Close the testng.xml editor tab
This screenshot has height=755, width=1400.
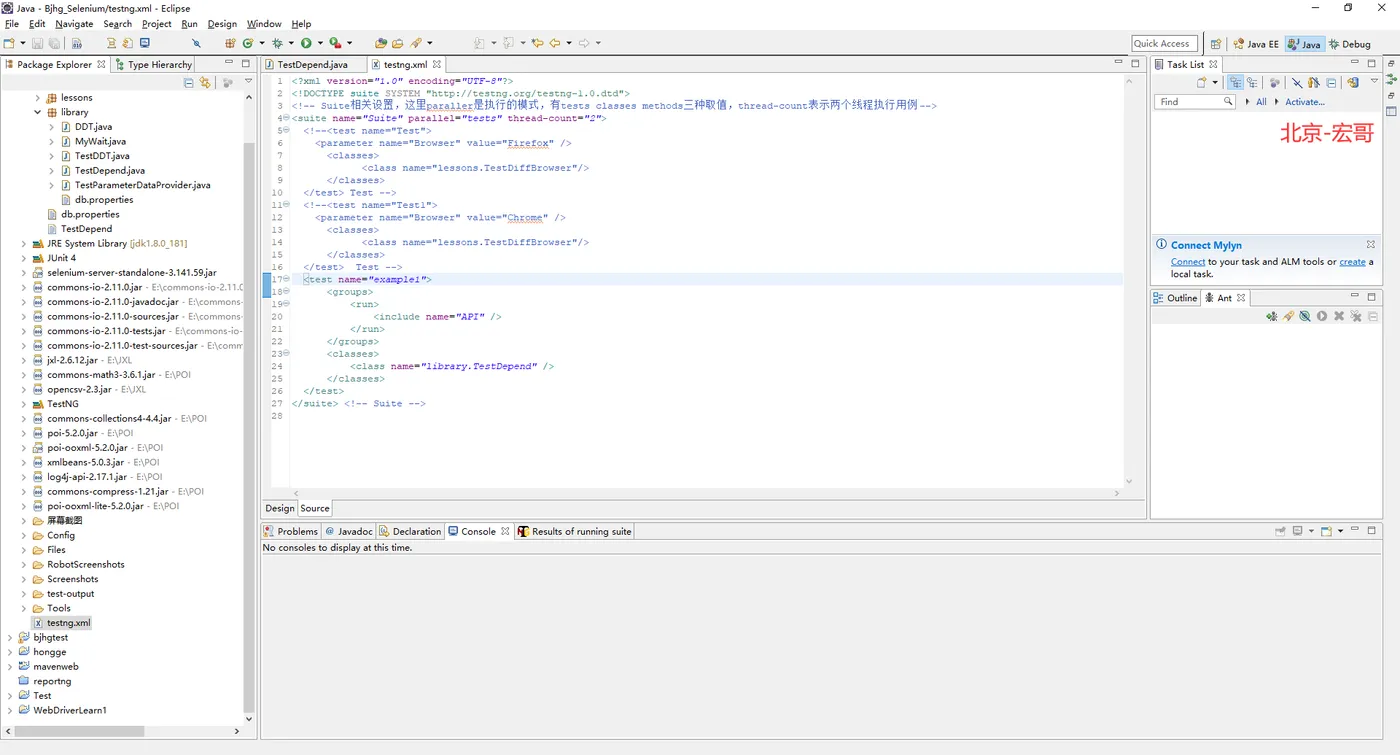pos(437,64)
